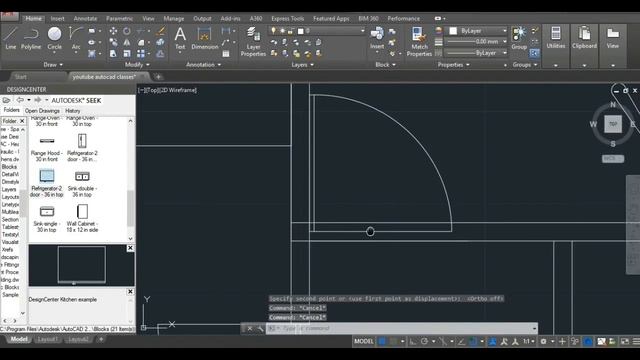Select the Line tool
This screenshot has width=640, height=360.
11,38
